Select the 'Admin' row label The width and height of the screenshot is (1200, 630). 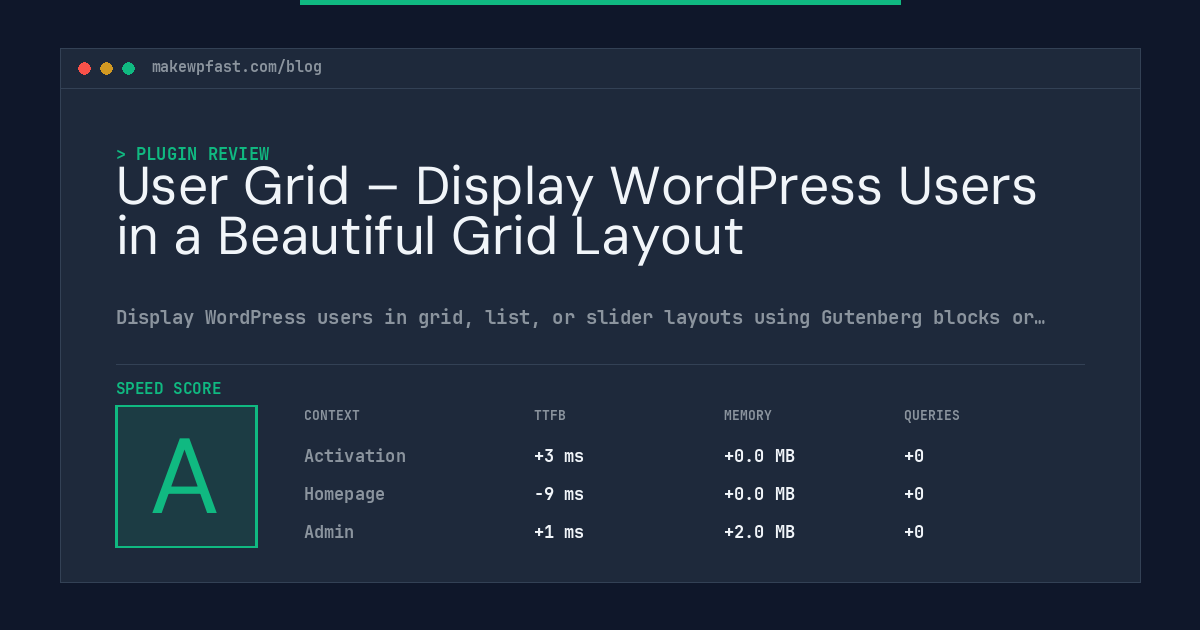tap(329, 532)
